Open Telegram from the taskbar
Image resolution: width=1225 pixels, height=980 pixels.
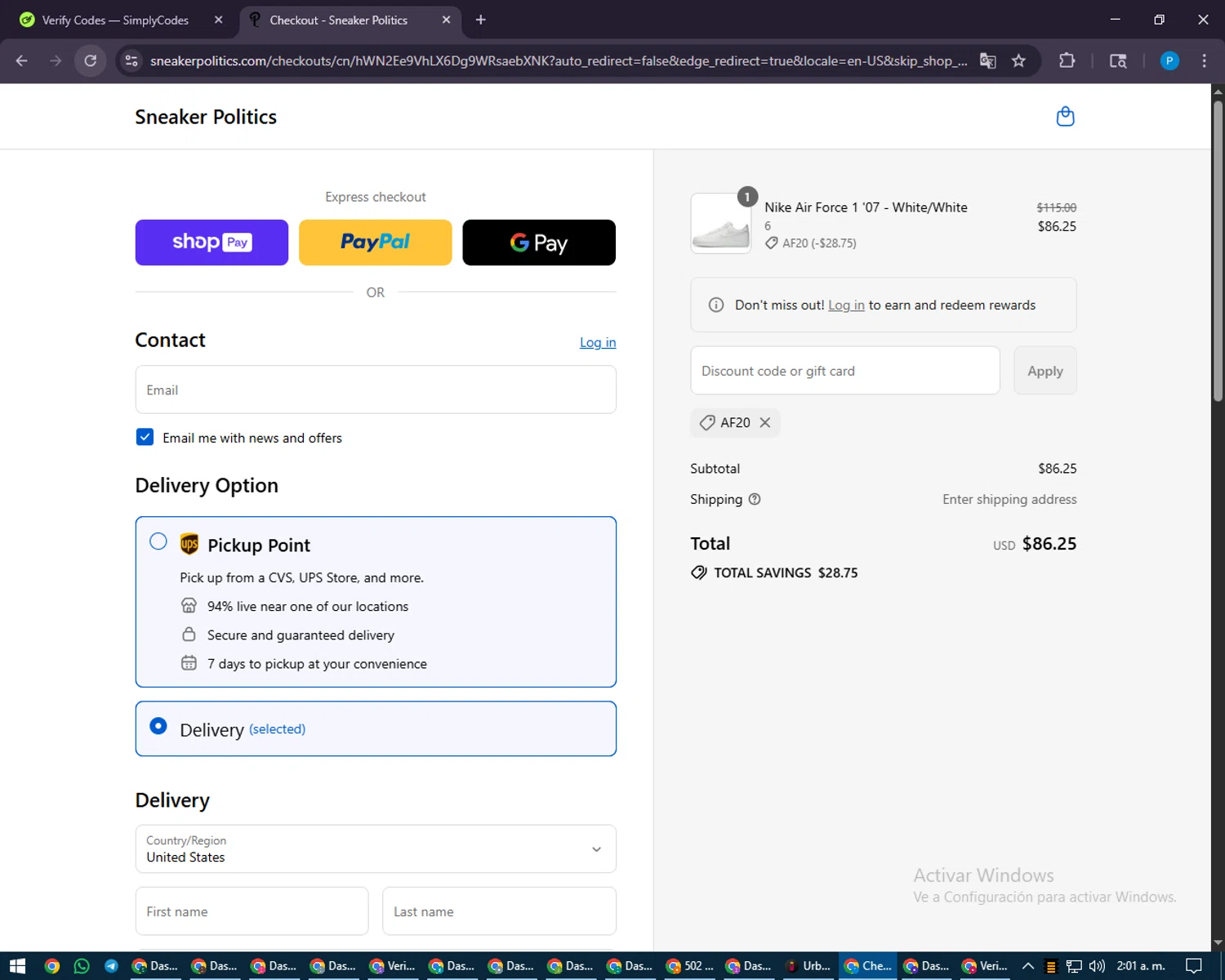111,966
